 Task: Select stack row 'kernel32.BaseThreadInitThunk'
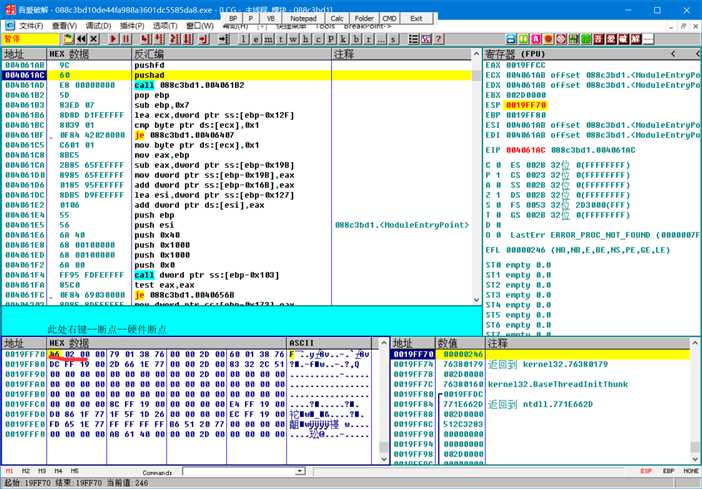pos(540,384)
